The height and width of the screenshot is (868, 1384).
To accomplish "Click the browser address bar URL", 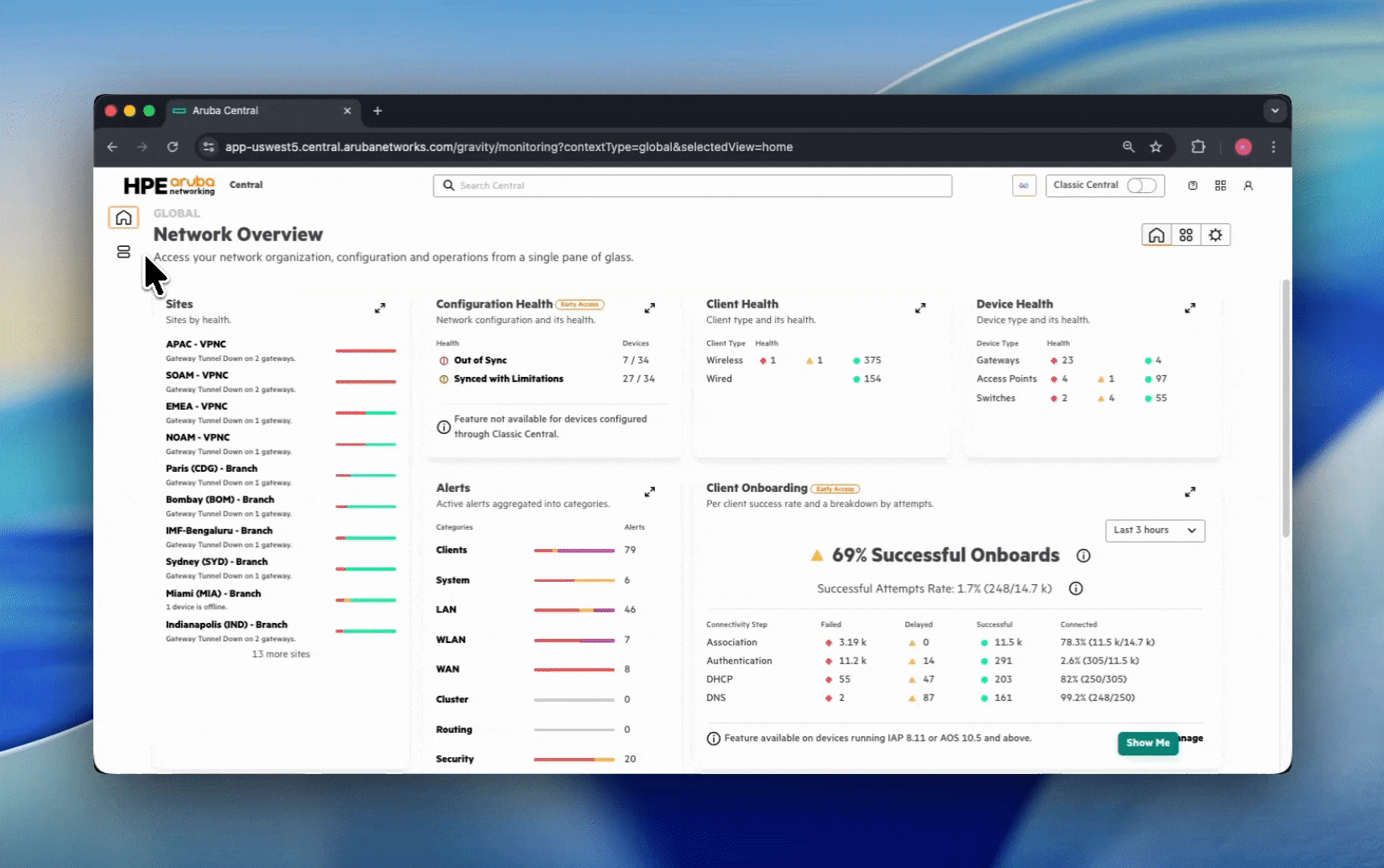I will [509, 147].
